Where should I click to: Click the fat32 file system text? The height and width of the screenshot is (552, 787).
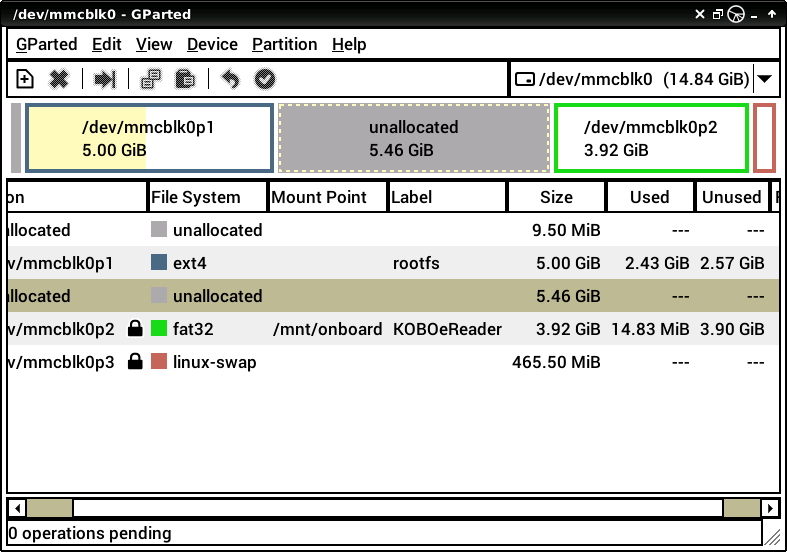tap(193, 329)
